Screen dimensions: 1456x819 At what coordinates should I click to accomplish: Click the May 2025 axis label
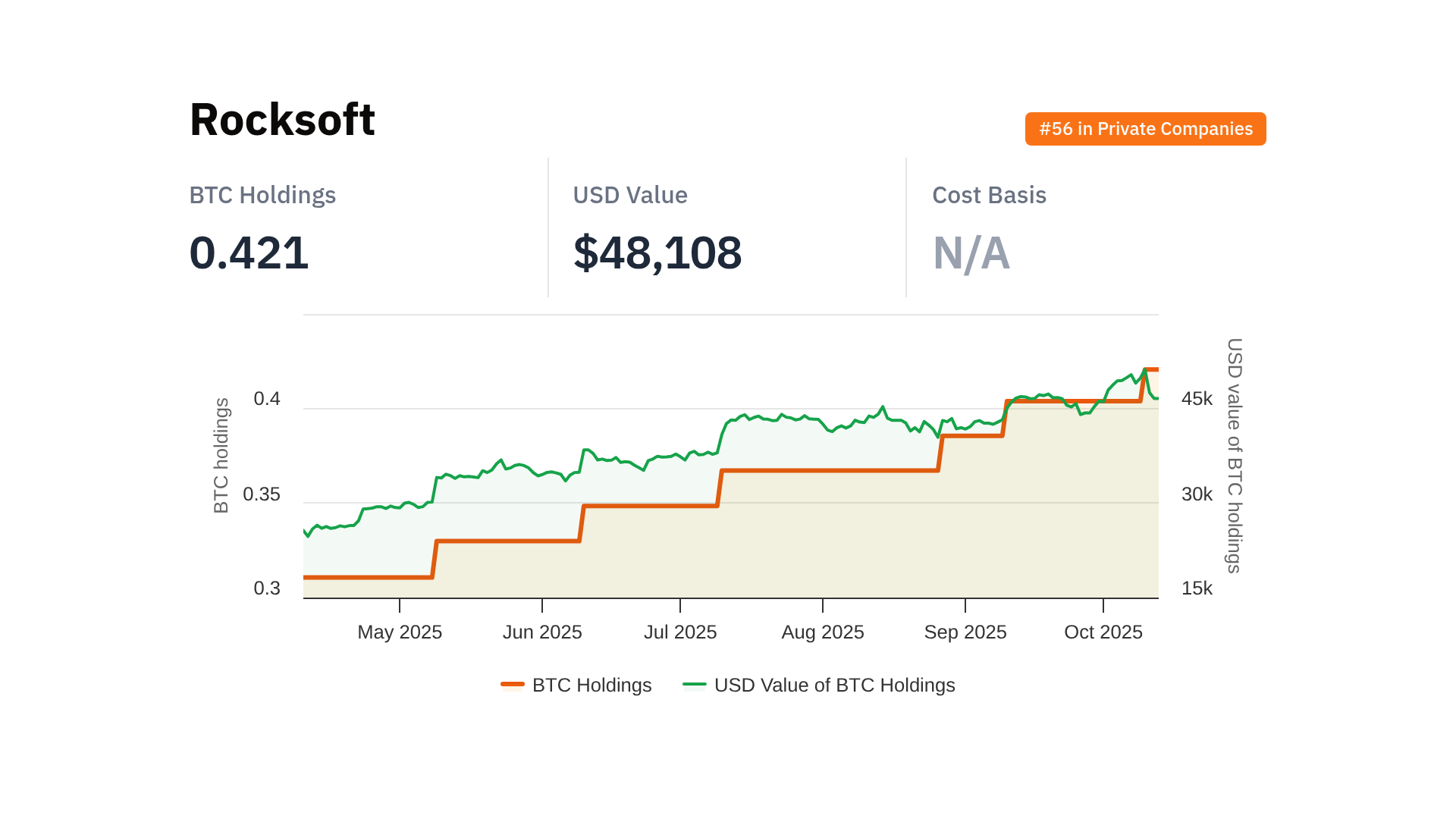coord(400,632)
